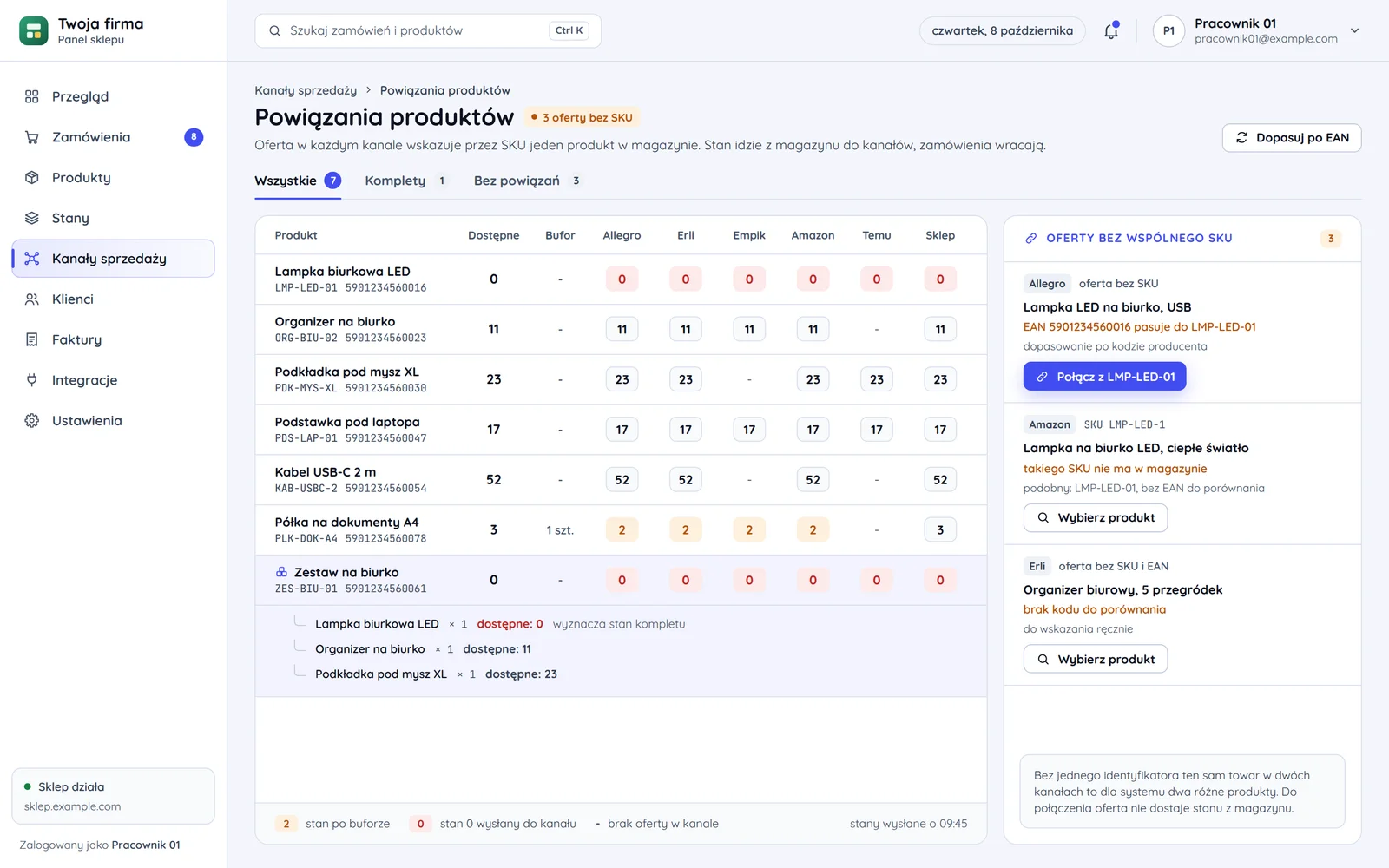Image resolution: width=1389 pixels, height=868 pixels.
Task: Click the Kanały sprzedaży network icon
Action: pos(32,259)
